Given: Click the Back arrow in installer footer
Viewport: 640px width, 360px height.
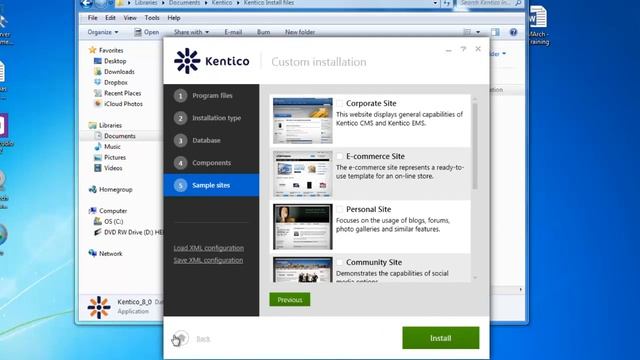Looking at the screenshot, I should 181,338.
